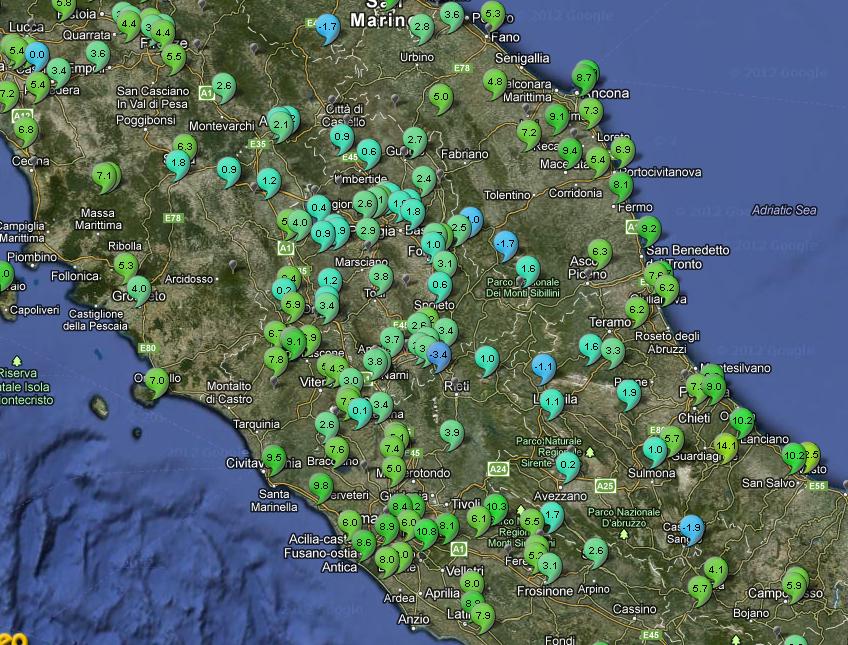Click the Adriatic Sea label
This screenshot has width=848, height=645.
coord(785,210)
